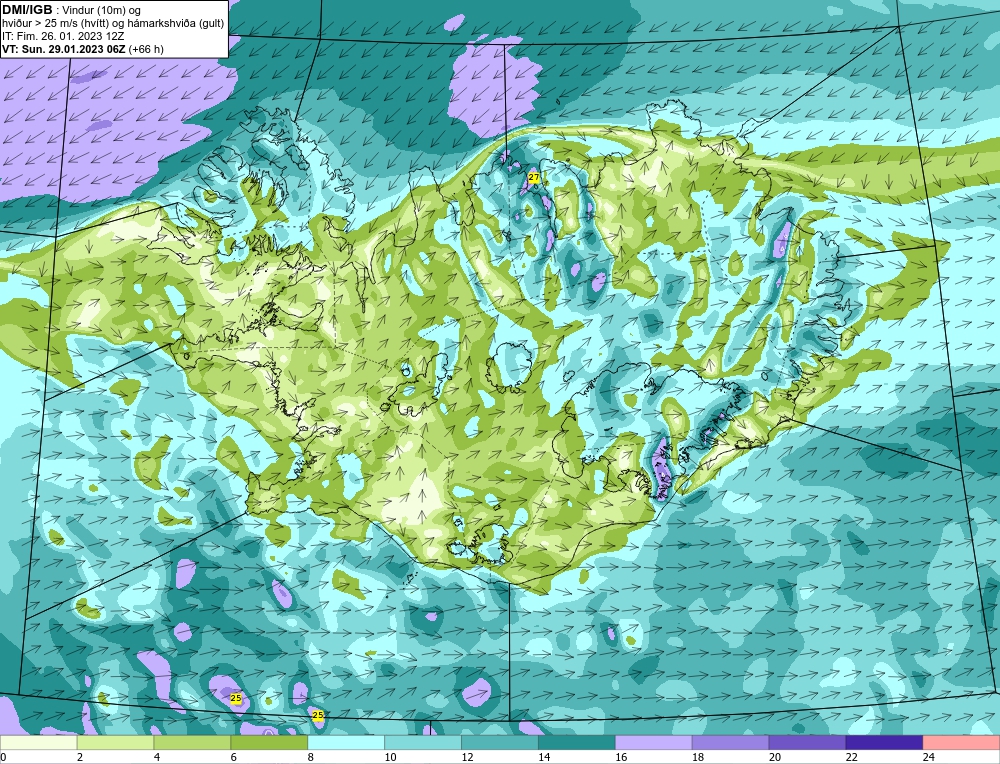Pick the pink legend swatch above 24 m/s
The image size is (1000, 764).
point(961,743)
